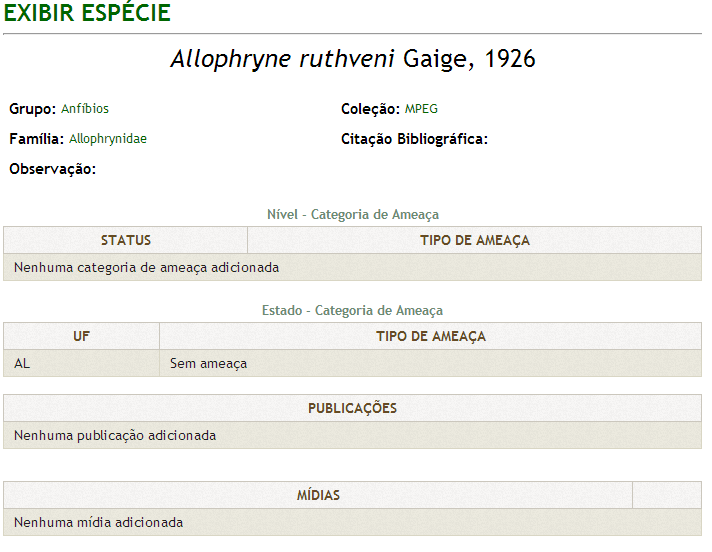Select the Sem ameaça cell
The image size is (712, 552).
pos(430,363)
